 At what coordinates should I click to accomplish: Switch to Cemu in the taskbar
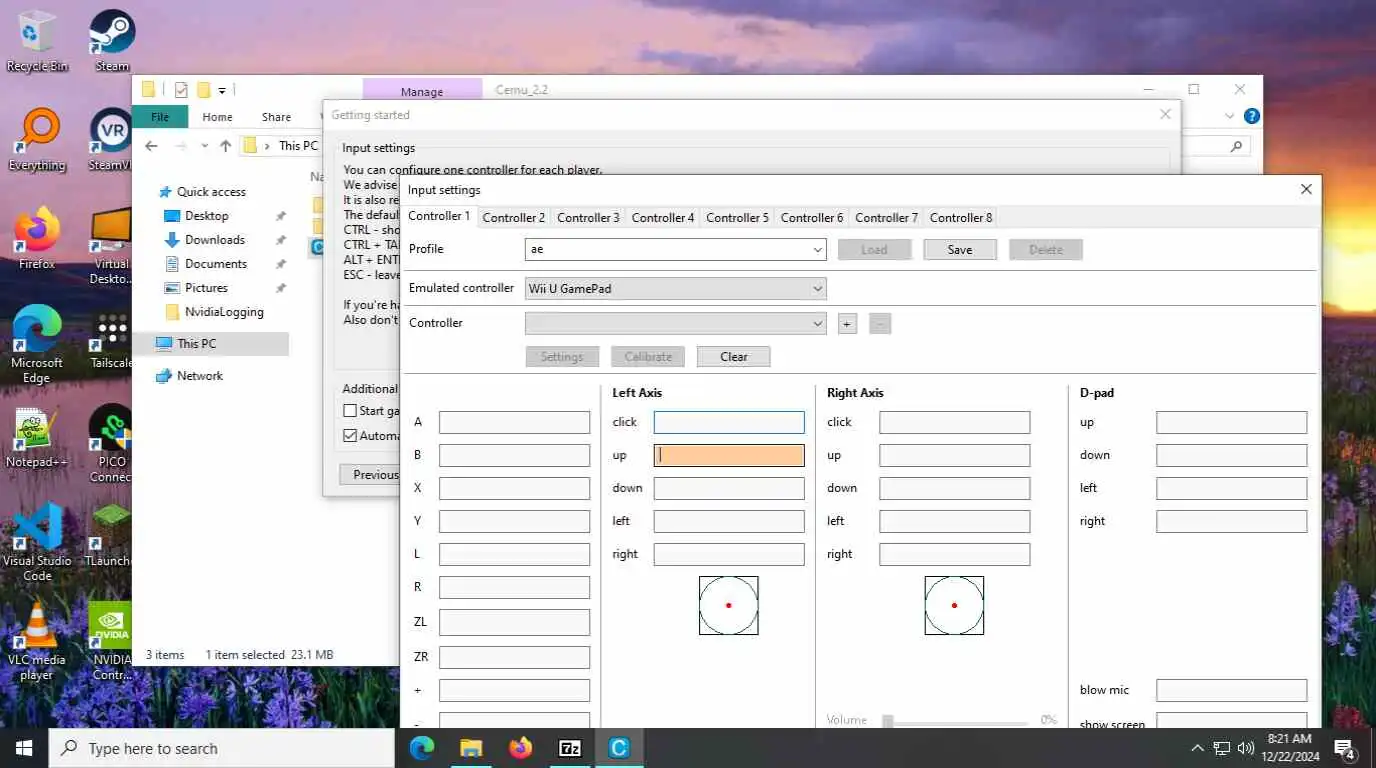pos(619,748)
